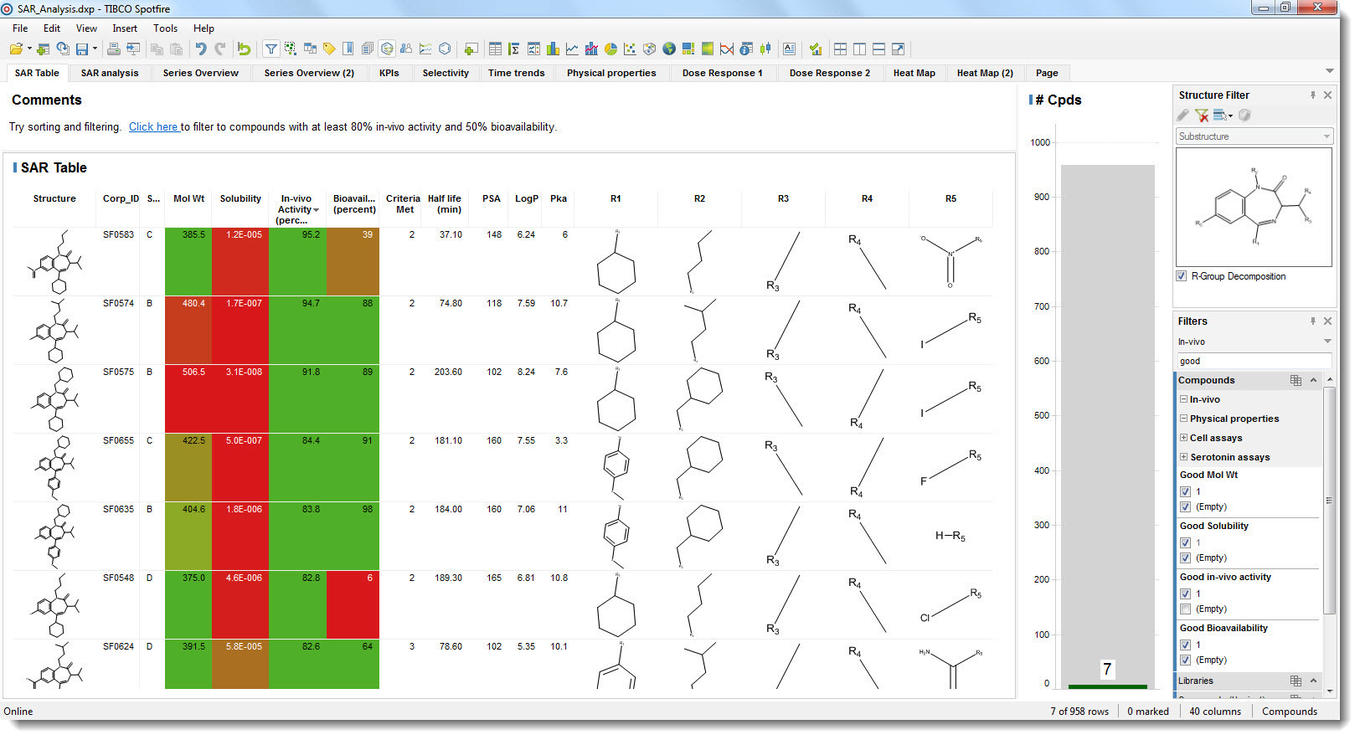Insert a Bar Chart visualization
1360x740 pixels.
(x=553, y=48)
